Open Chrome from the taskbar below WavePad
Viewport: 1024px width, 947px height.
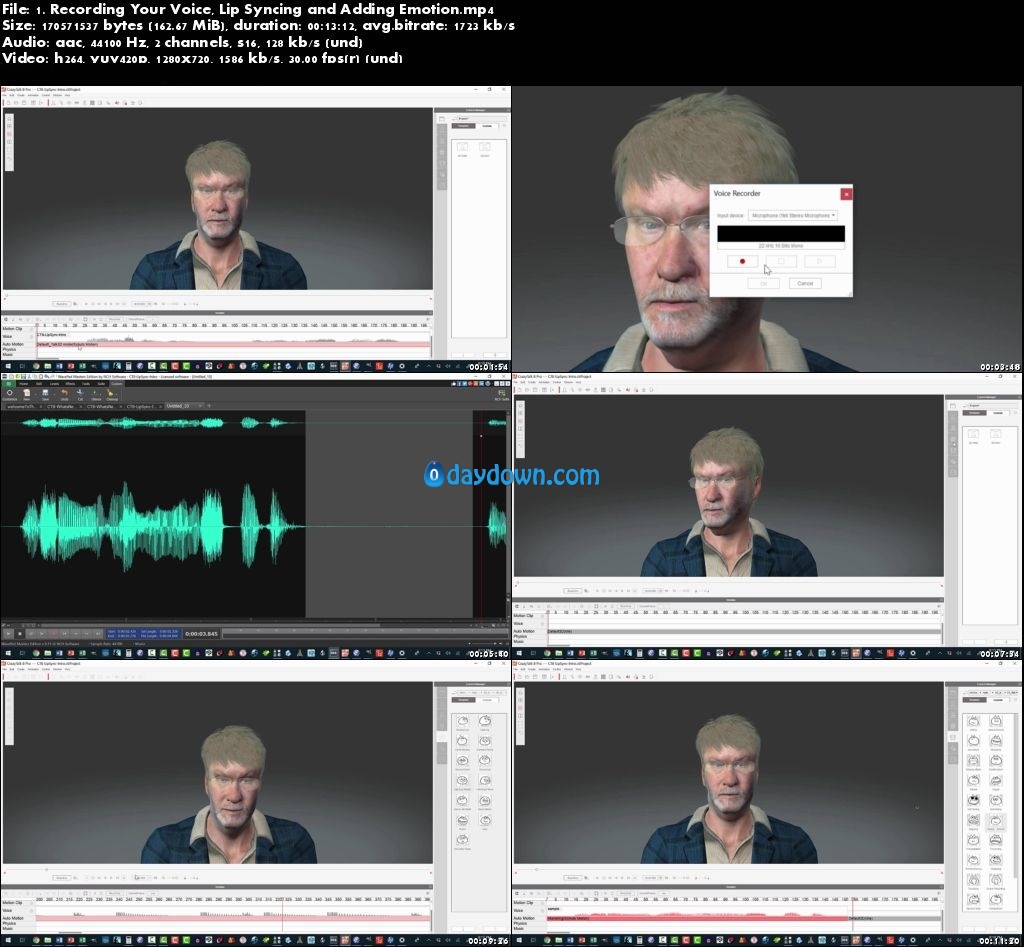36,653
